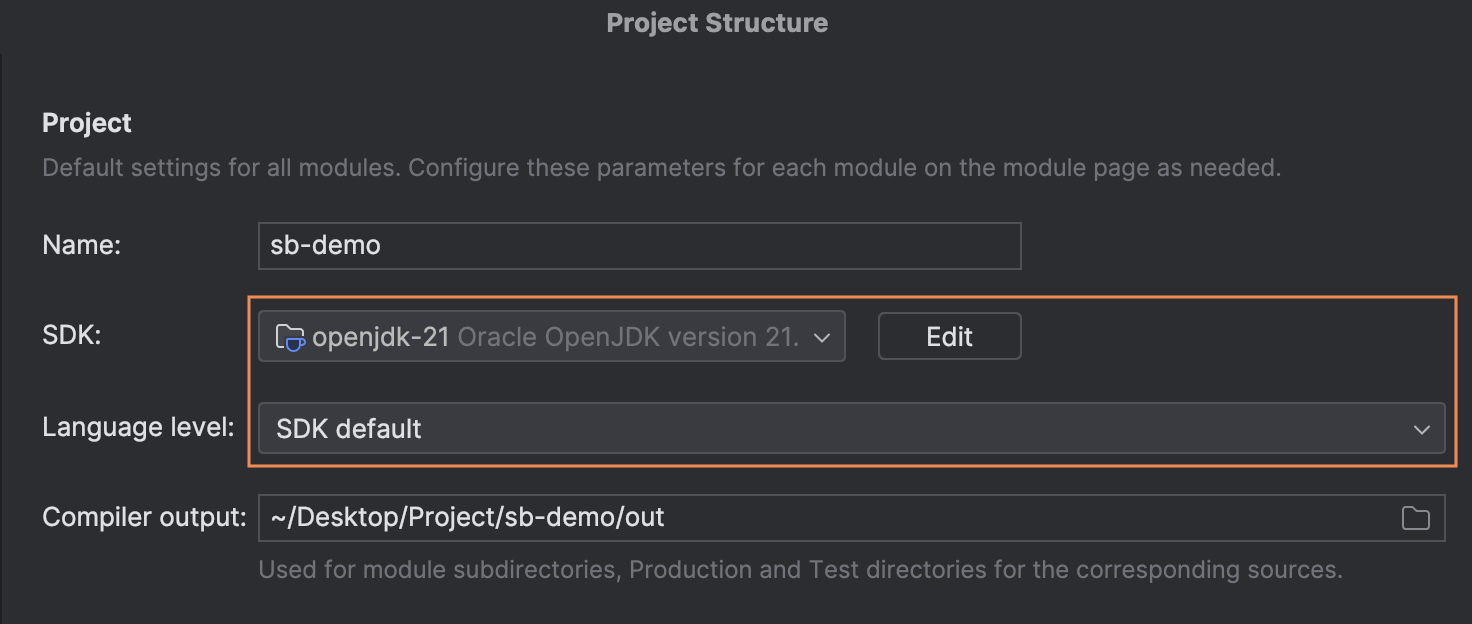Click the "Project Structure" window title
Viewport: 1472px width, 624px height.
click(x=717, y=23)
